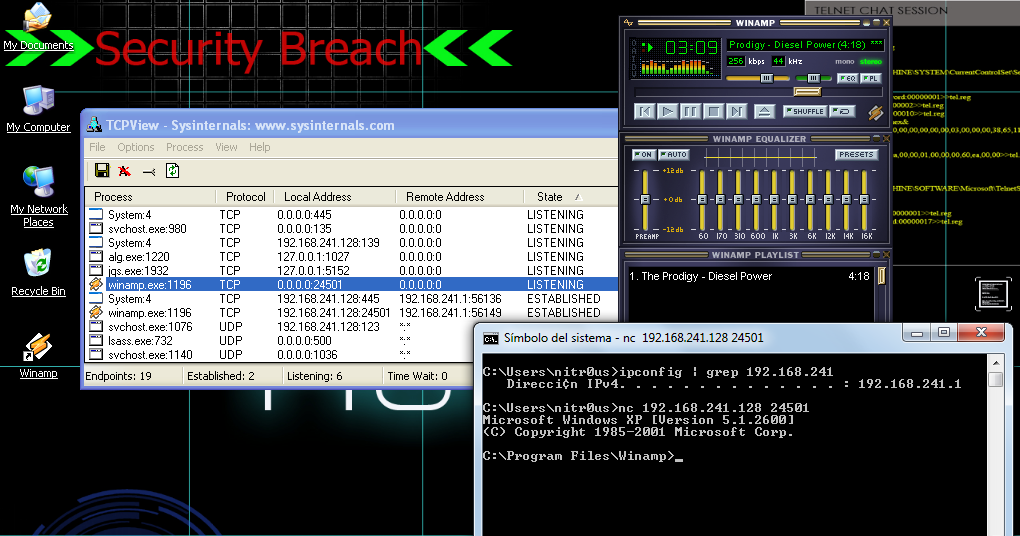This screenshot has width=1020, height=536.
Task: Open the Winamp desktop shortcut
Action: [x=38, y=355]
